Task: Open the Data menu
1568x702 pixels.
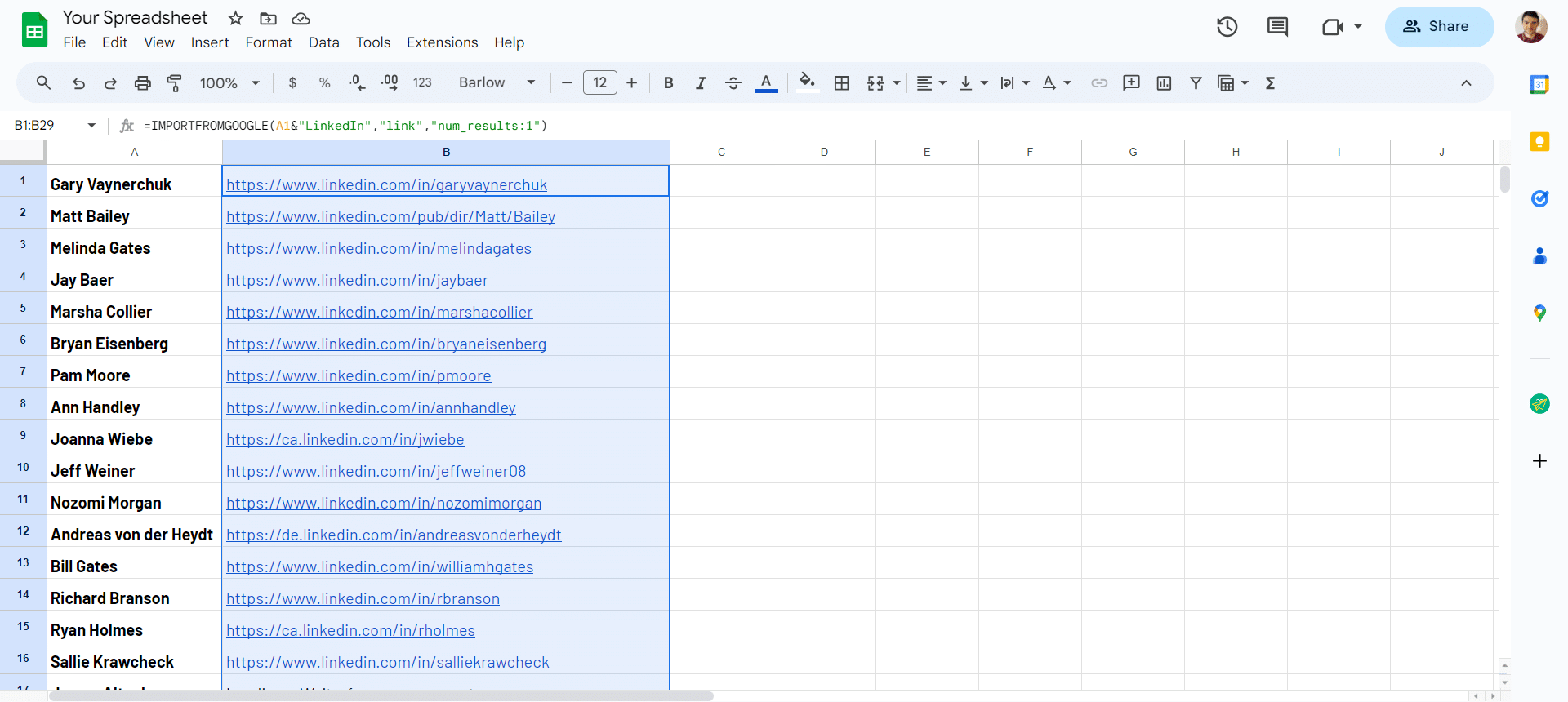Action: coord(323,42)
